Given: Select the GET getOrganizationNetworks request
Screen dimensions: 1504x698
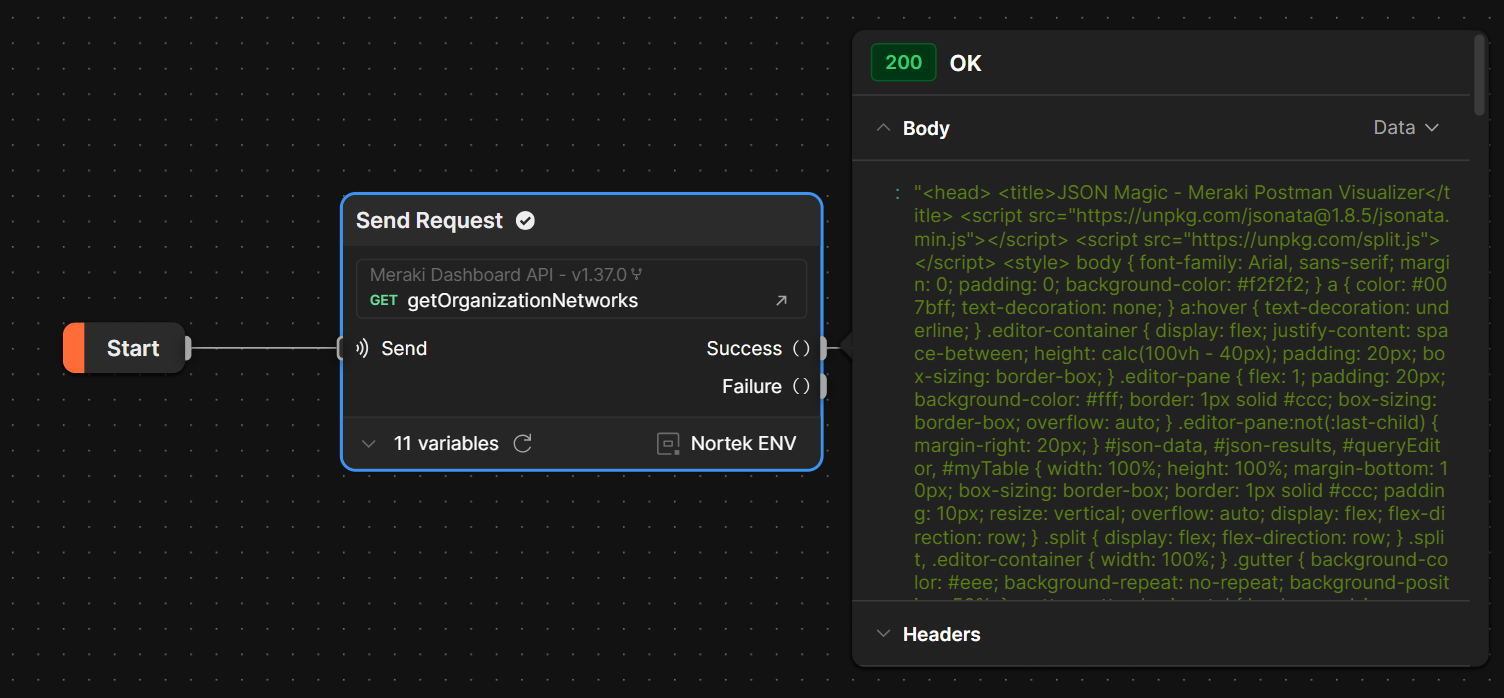Looking at the screenshot, I should [x=522, y=301].
